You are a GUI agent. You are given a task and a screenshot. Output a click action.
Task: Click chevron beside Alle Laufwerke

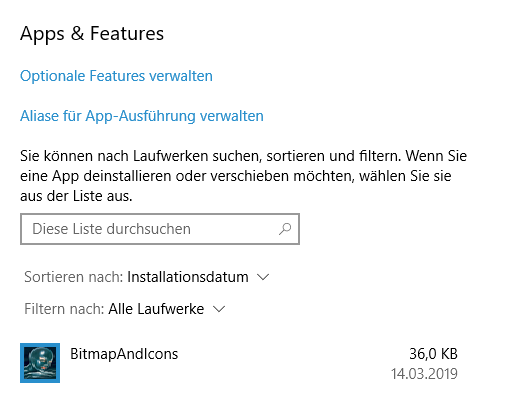tap(219, 309)
